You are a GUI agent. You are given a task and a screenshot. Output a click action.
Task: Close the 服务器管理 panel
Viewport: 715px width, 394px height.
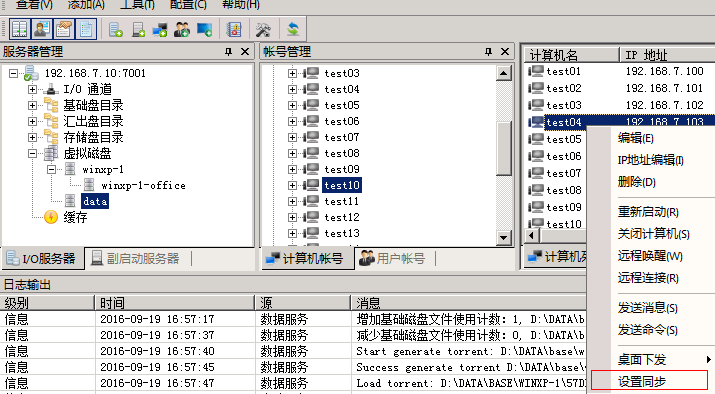coord(245,52)
